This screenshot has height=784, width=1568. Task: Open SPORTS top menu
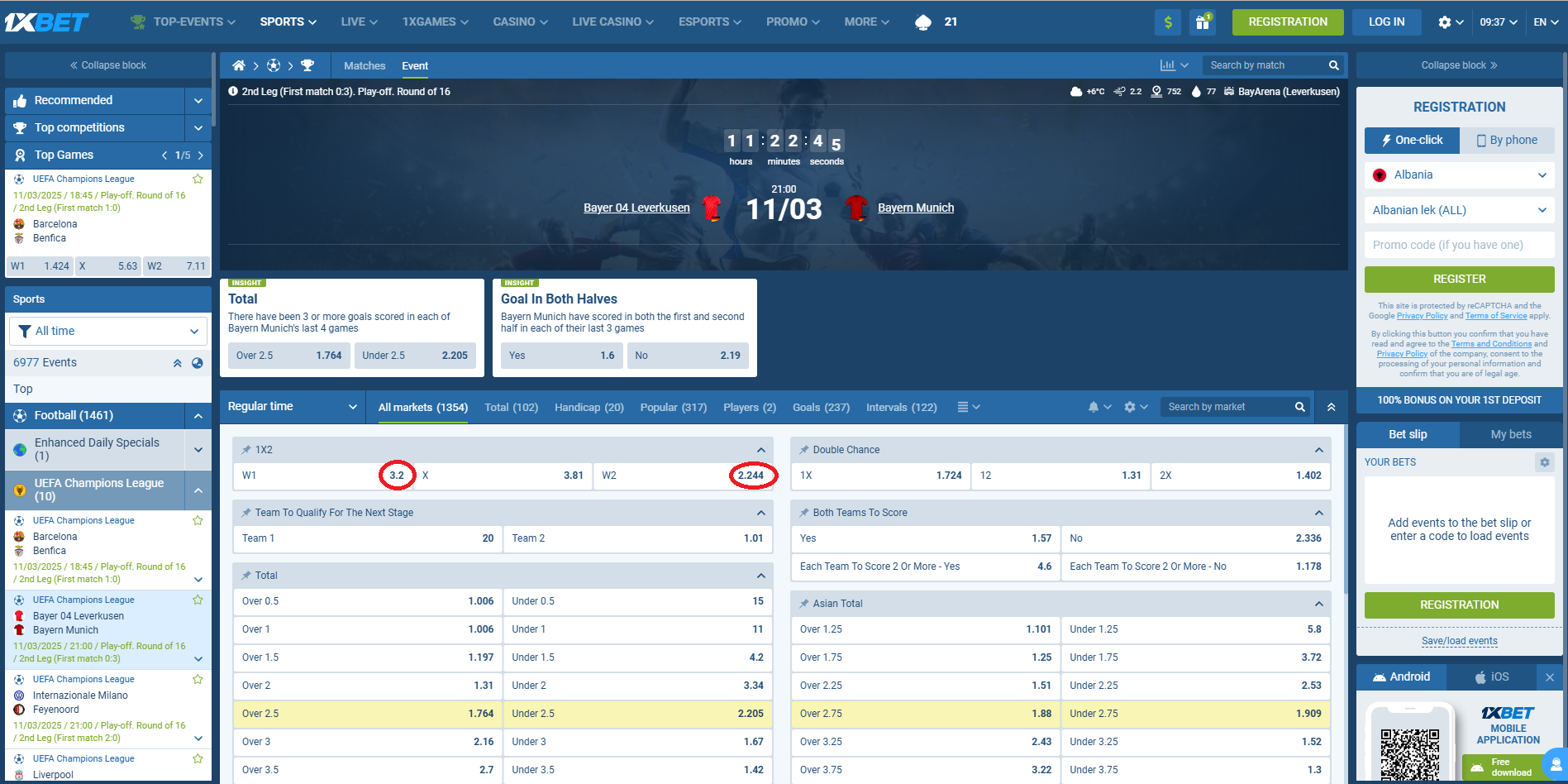click(x=288, y=22)
